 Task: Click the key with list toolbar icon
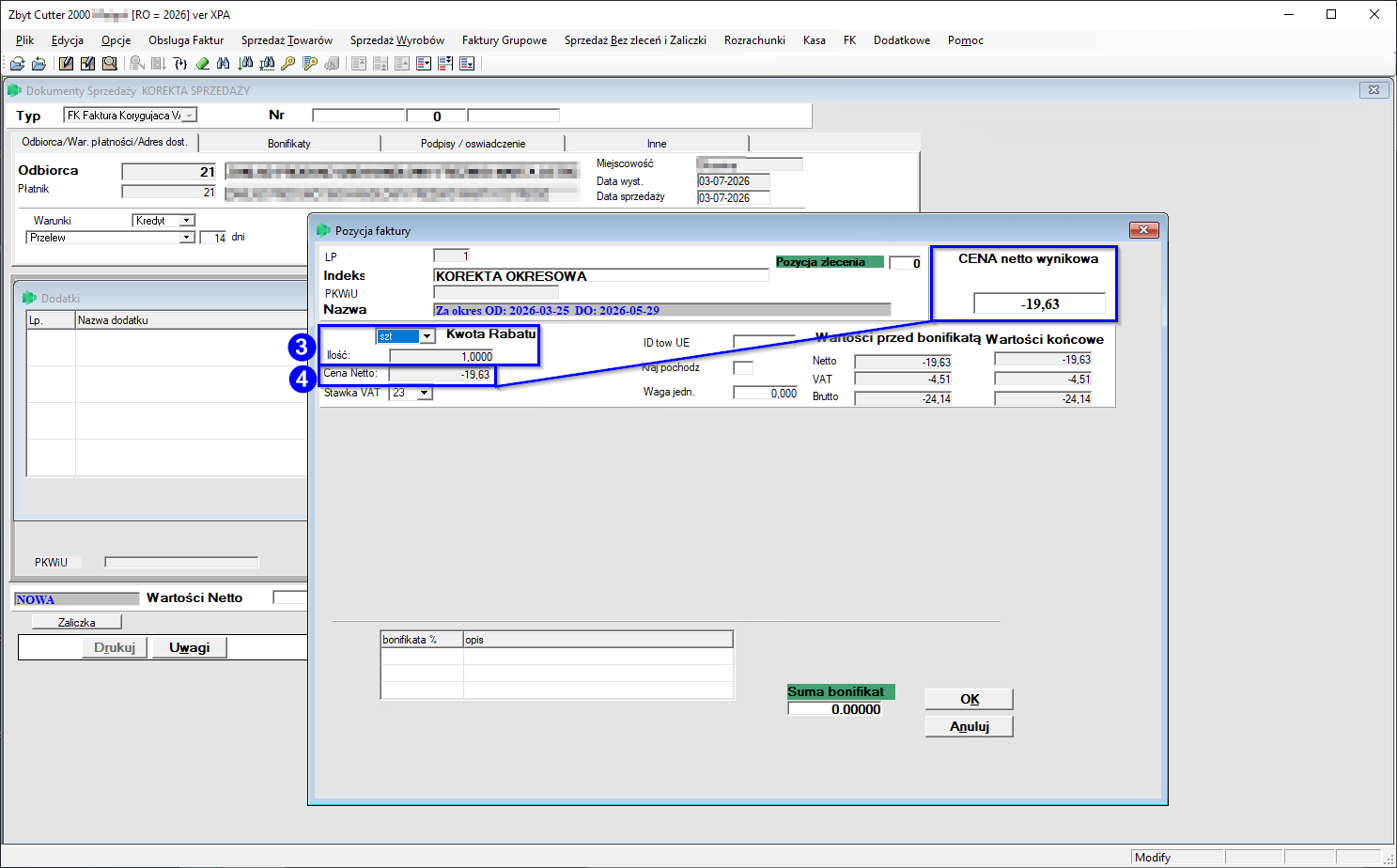pyautogui.click(x=310, y=64)
